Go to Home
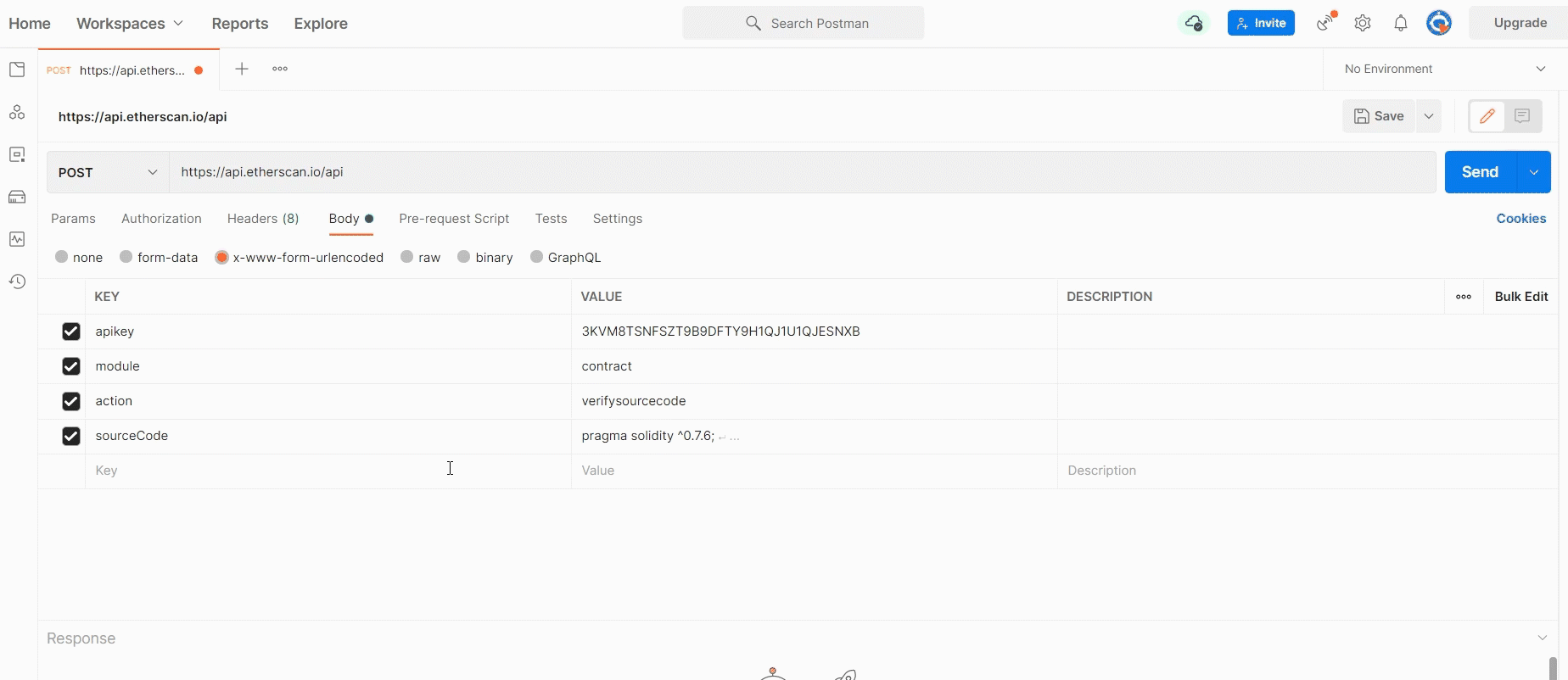This screenshot has height=680, width=1568. (x=30, y=24)
